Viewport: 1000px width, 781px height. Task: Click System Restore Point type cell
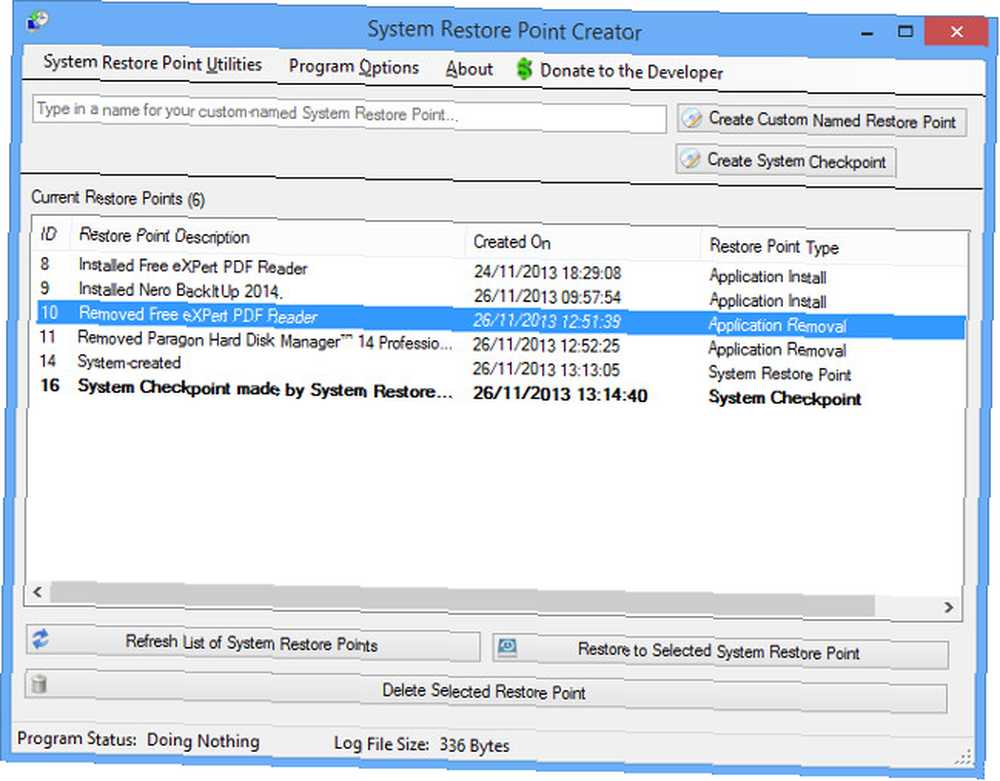pos(779,374)
